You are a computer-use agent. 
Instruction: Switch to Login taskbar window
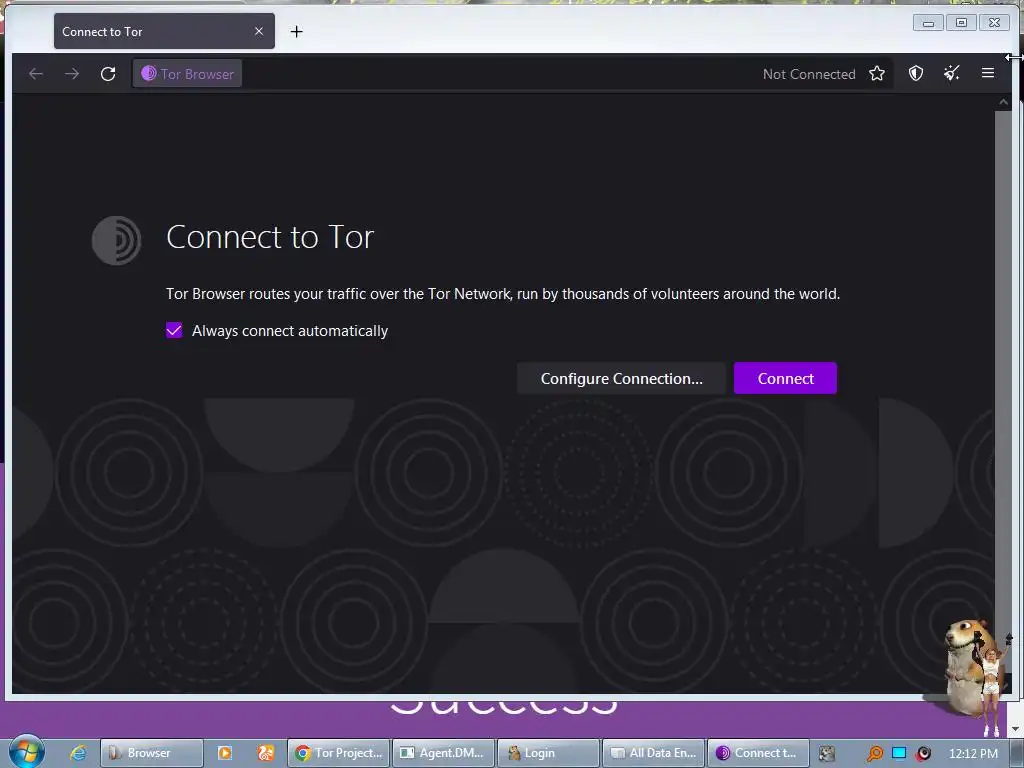pyautogui.click(x=548, y=753)
